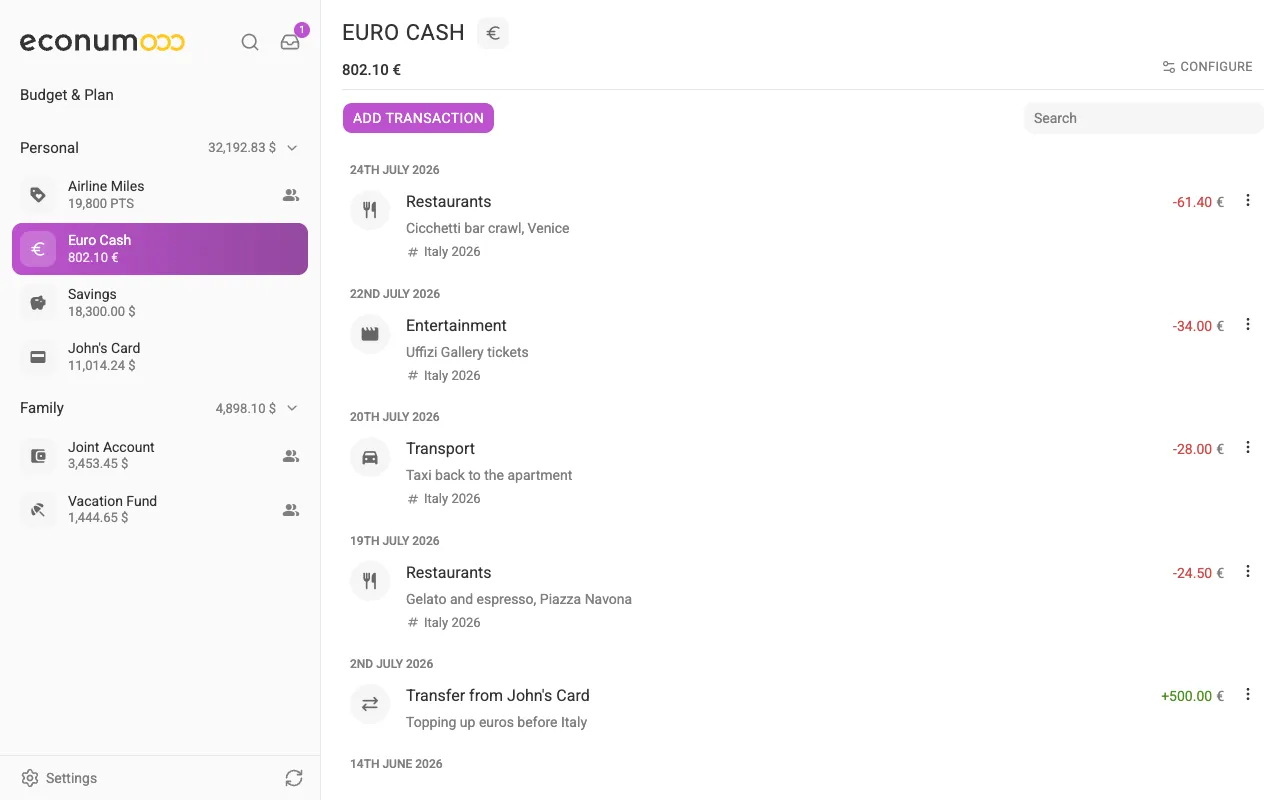Click the clapperboard icon of the Entertainment transaction

[x=370, y=334]
